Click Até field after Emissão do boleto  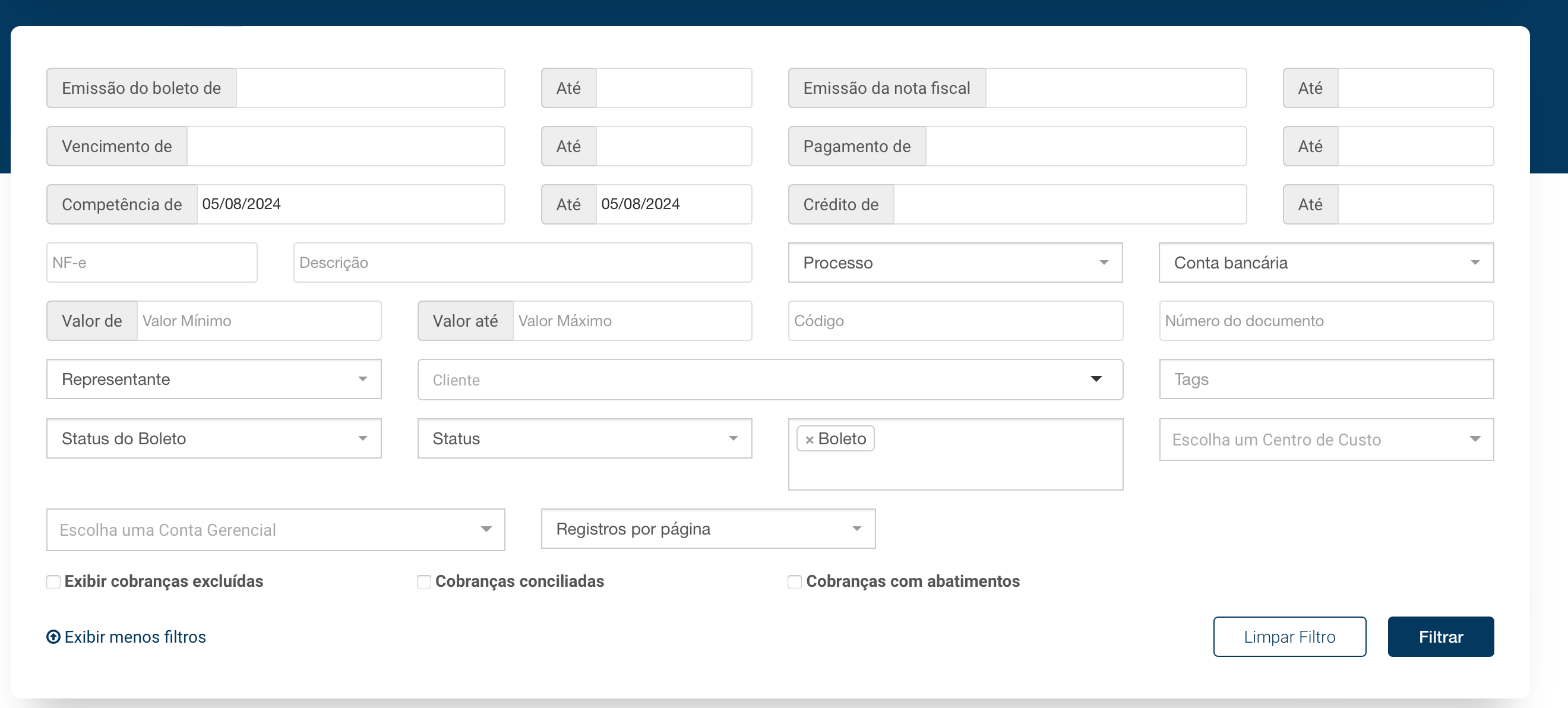[x=674, y=88]
